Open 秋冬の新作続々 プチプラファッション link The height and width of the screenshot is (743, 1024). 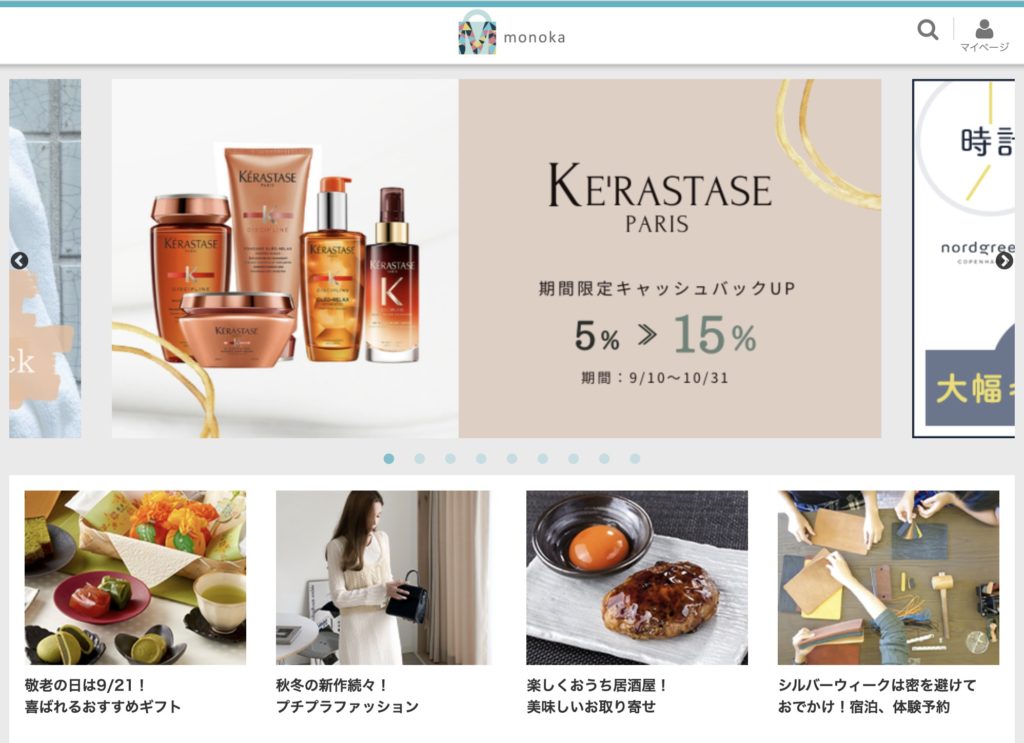(x=347, y=696)
